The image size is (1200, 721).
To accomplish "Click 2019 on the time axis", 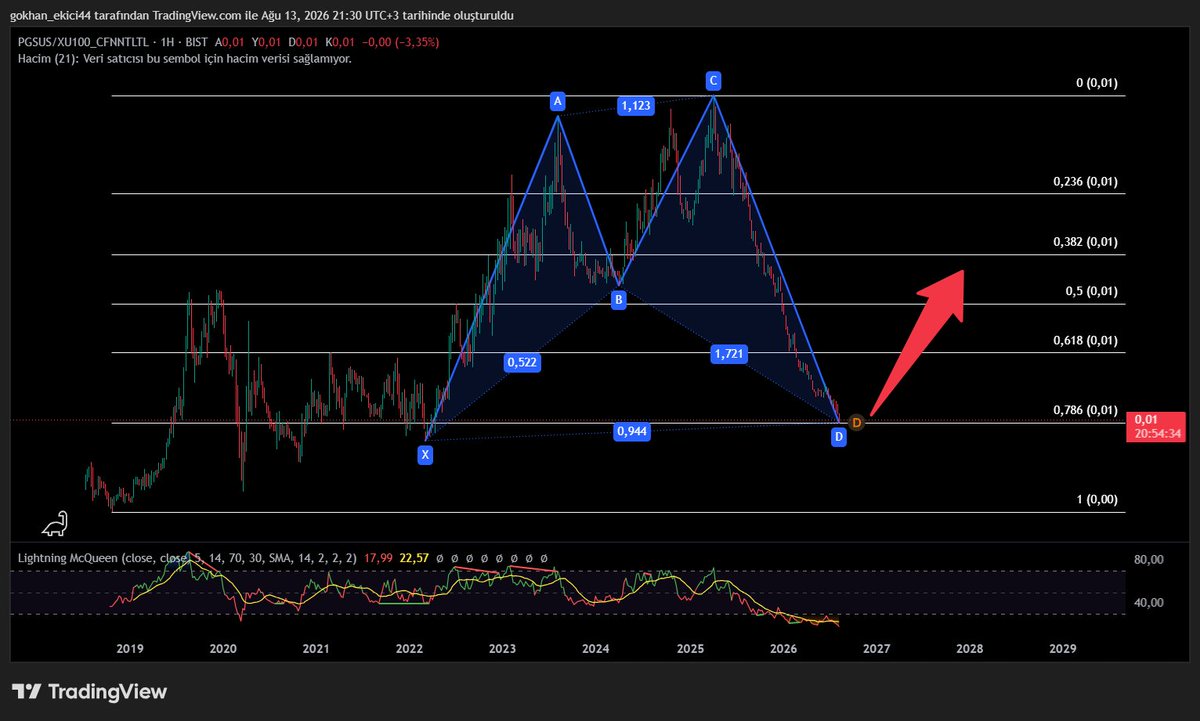I will (x=130, y=649).
